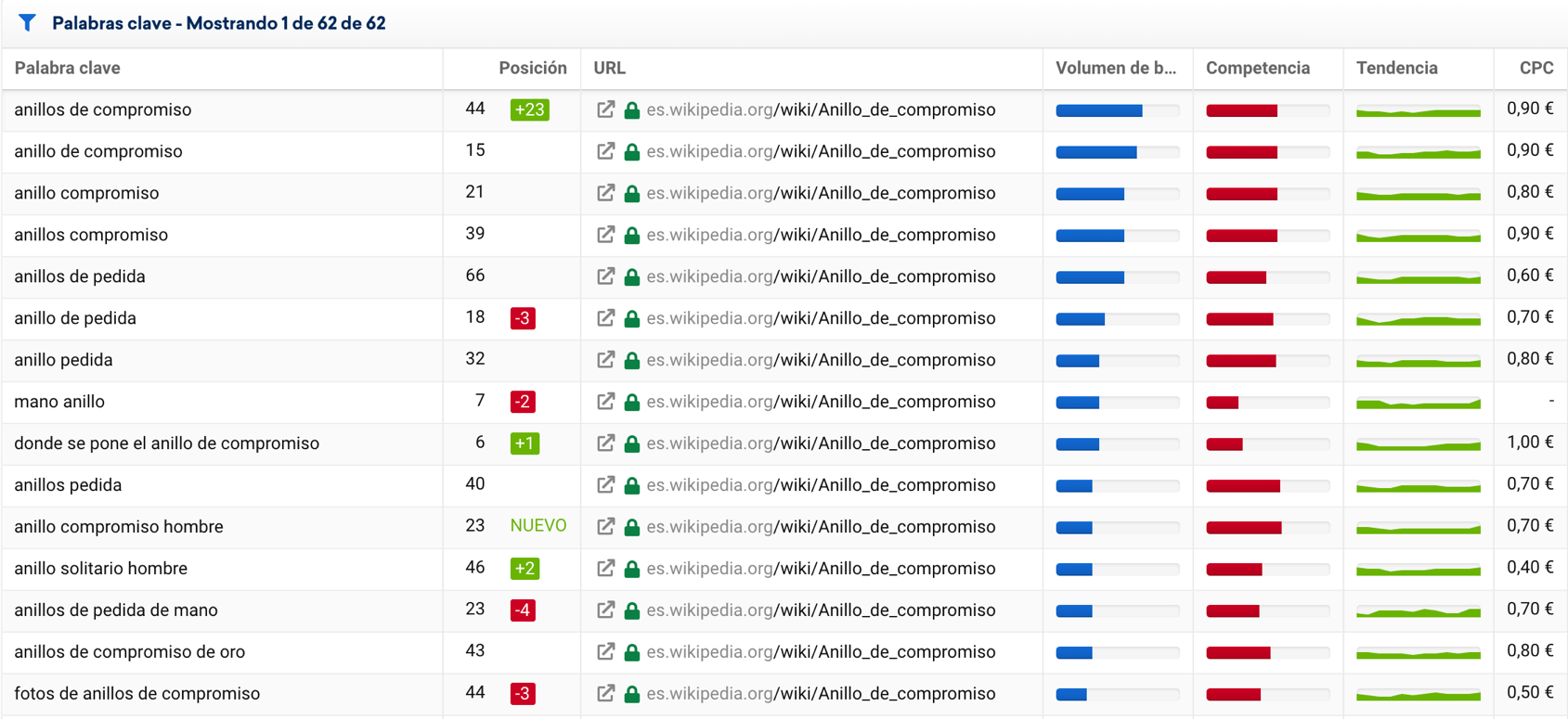Click trend sparkline for 'anillos de pedida de mano'
This screenshot has height=719, width=1568.
click(x=1419, y=611)
